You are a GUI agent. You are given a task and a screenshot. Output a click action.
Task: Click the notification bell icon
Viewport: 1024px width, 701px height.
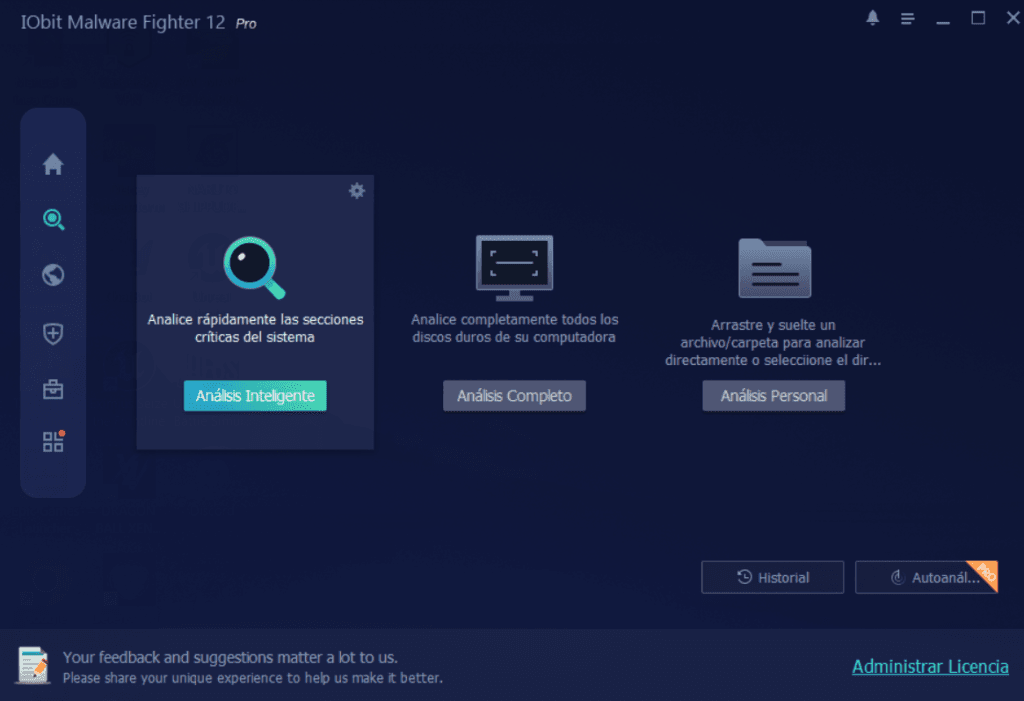coord(872,18)
